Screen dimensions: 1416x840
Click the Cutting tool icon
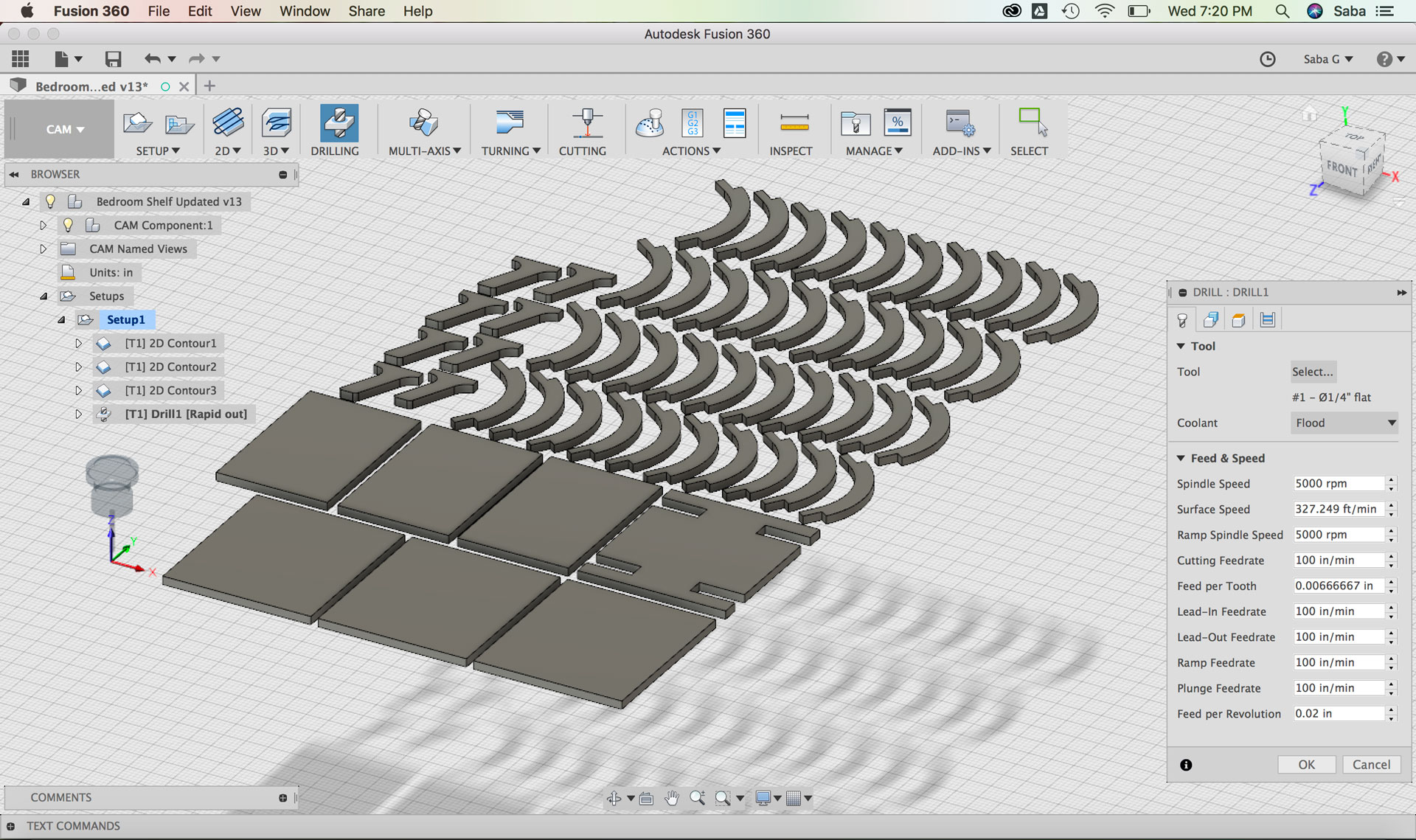(x=586, y=124)
